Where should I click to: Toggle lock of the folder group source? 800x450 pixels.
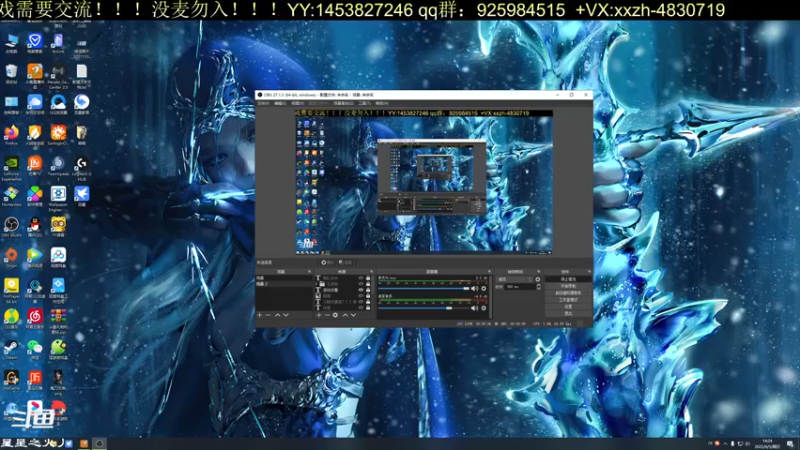click(368, 284)
